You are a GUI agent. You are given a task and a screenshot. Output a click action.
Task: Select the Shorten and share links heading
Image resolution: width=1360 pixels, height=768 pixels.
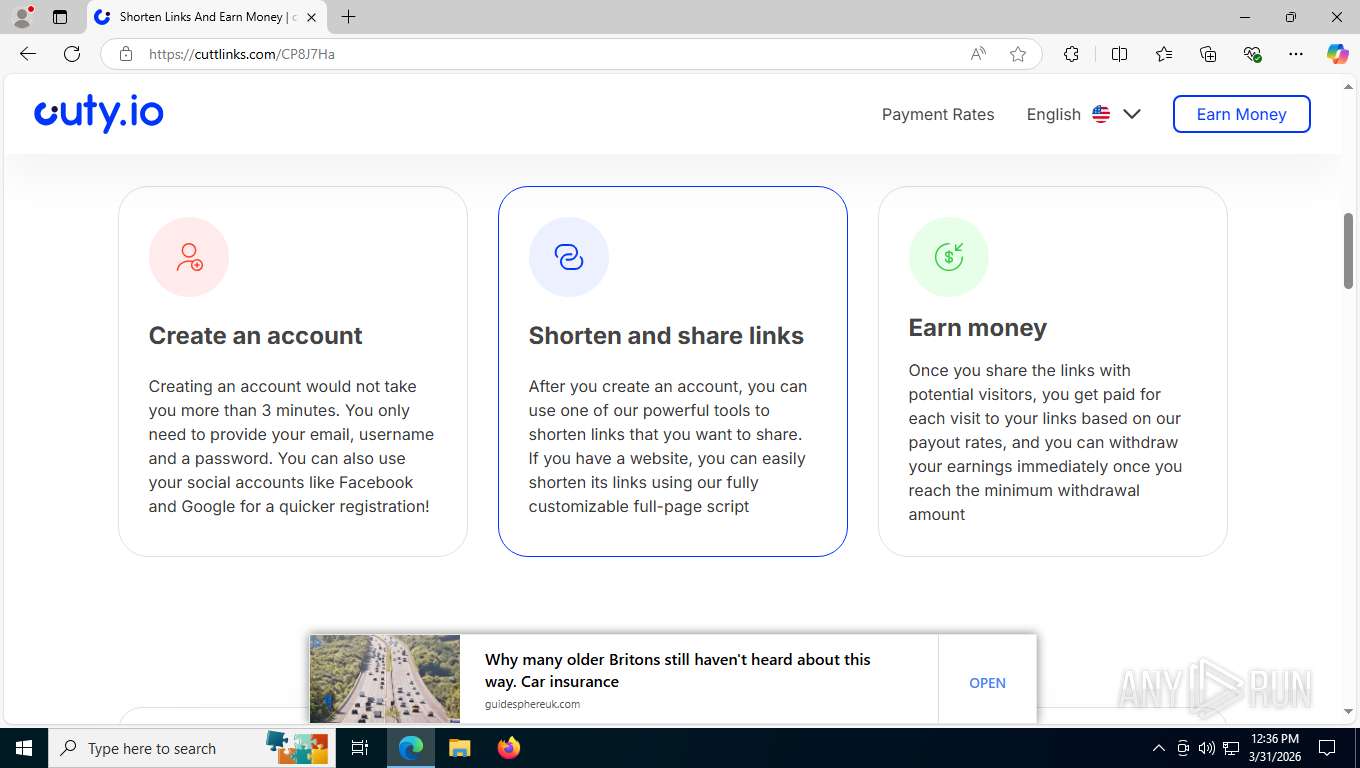click(x=666, y=336)
